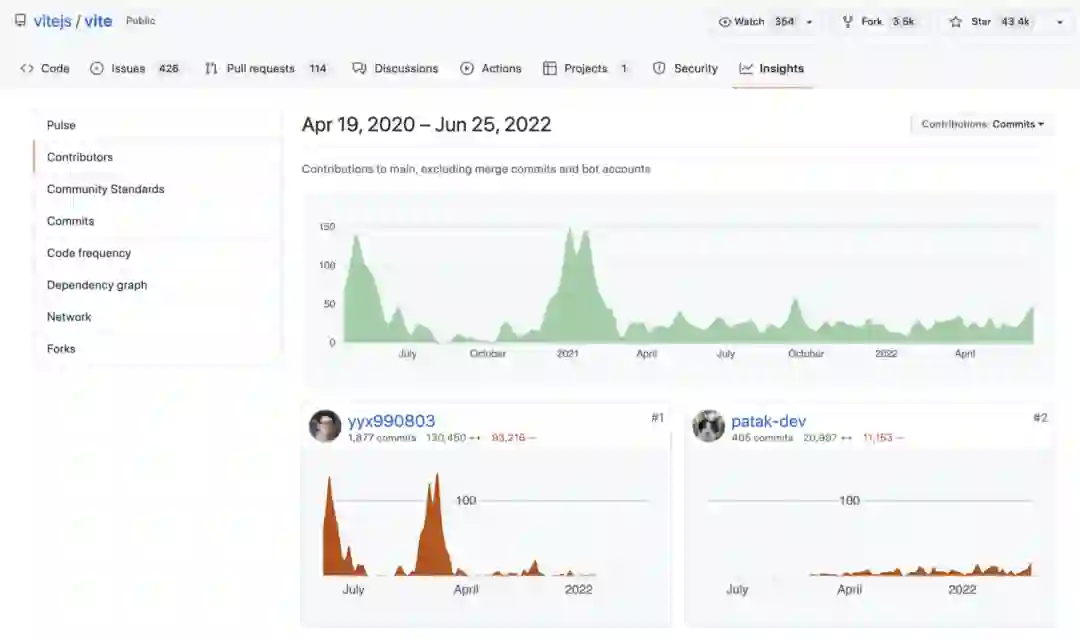The image size is (1080, 639).
Task: Click the #1 rank label
Action: [x=658, y=418]
